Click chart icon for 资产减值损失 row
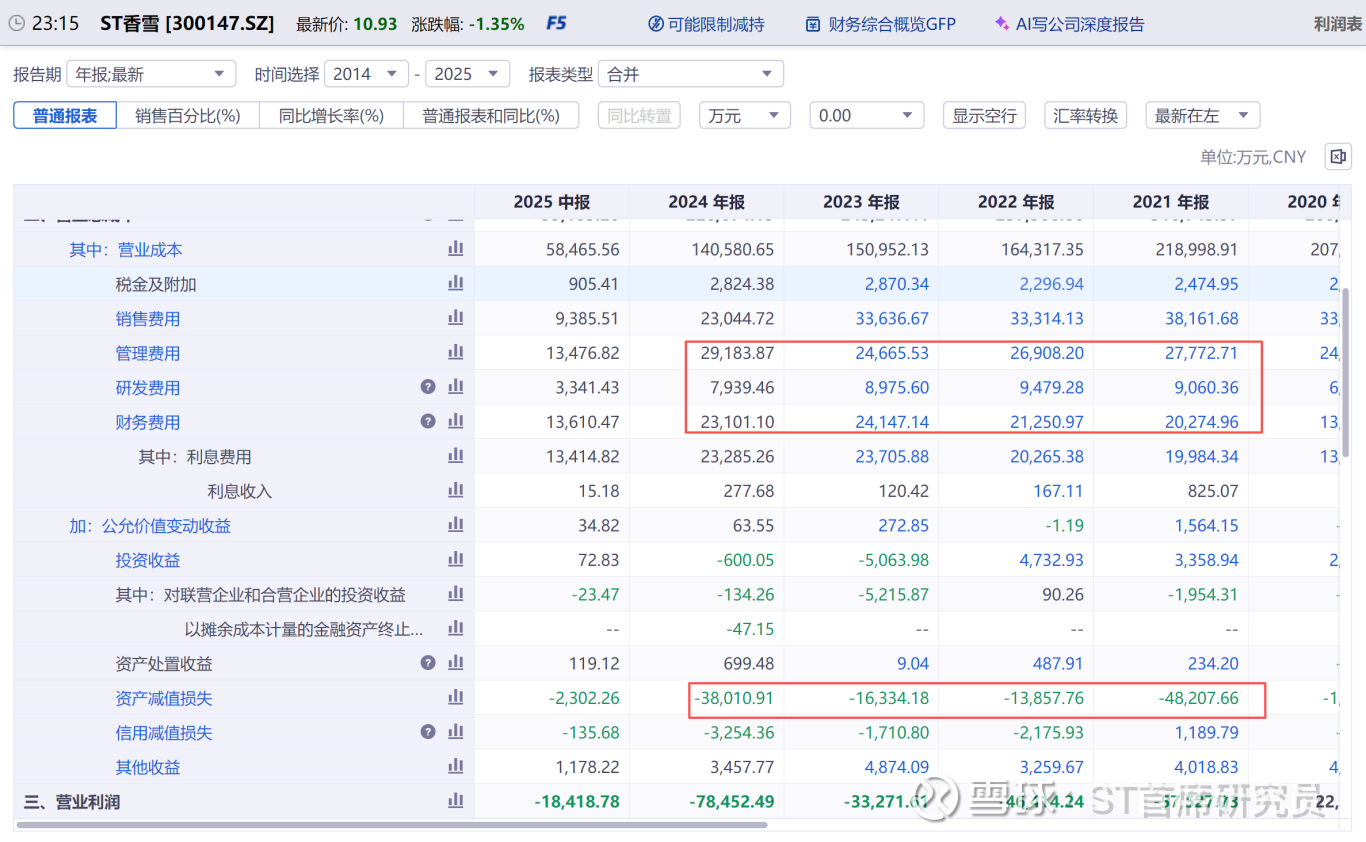Viewport: 1366px width, 842px height. click(456, 698)
